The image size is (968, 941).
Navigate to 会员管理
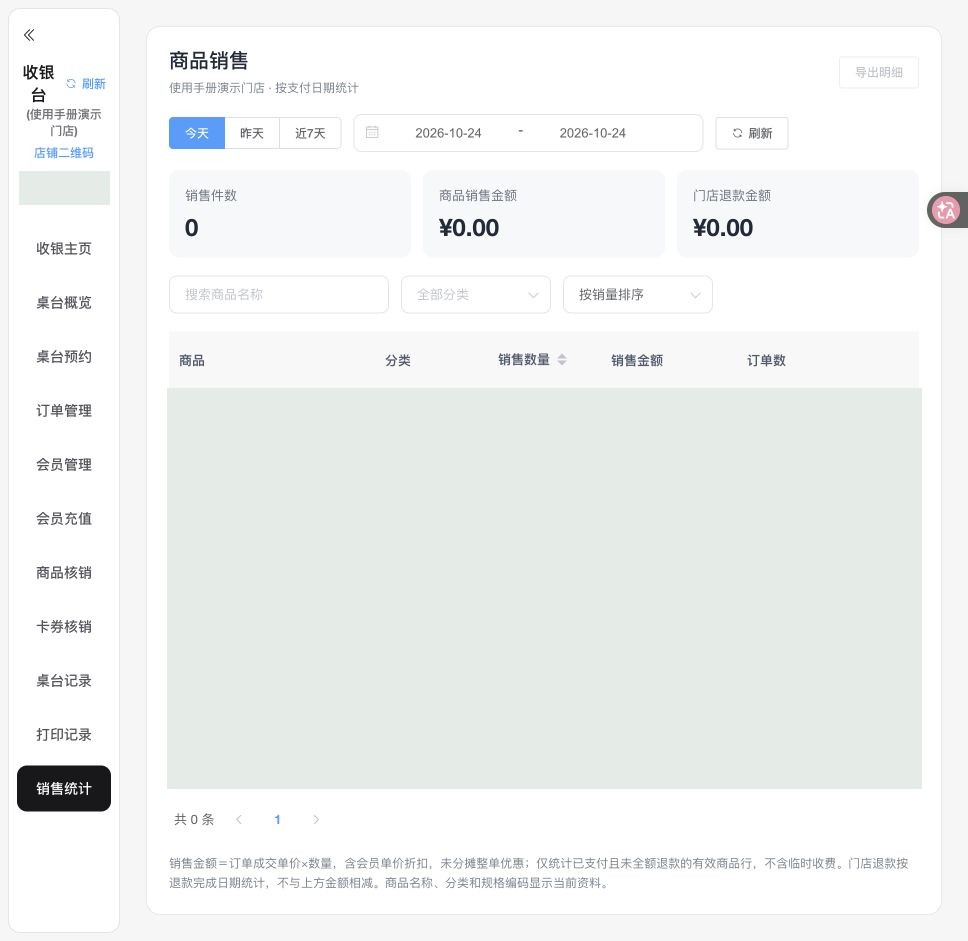point(64,464)
